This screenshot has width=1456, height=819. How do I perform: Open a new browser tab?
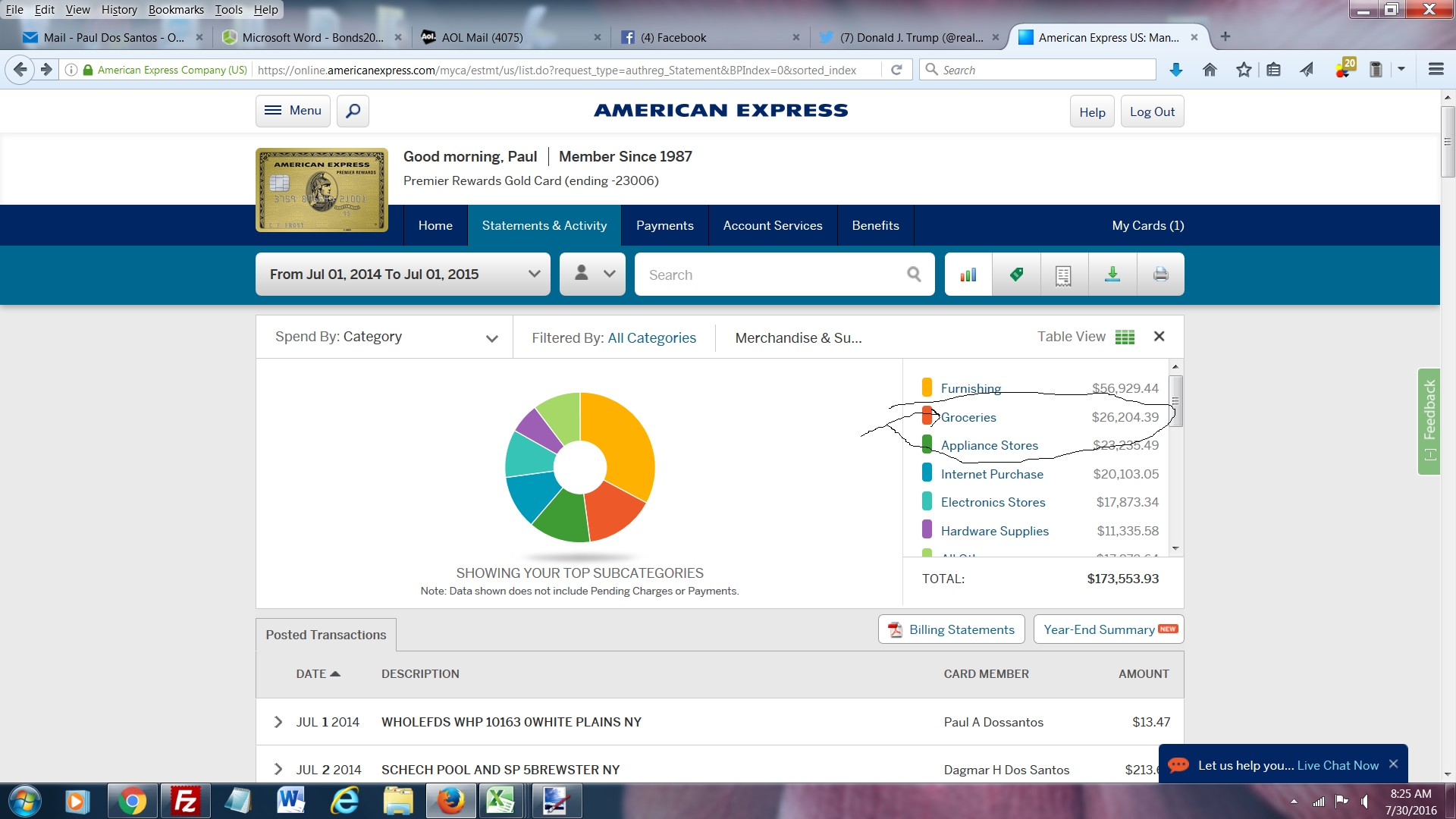tap(1225, 36)
